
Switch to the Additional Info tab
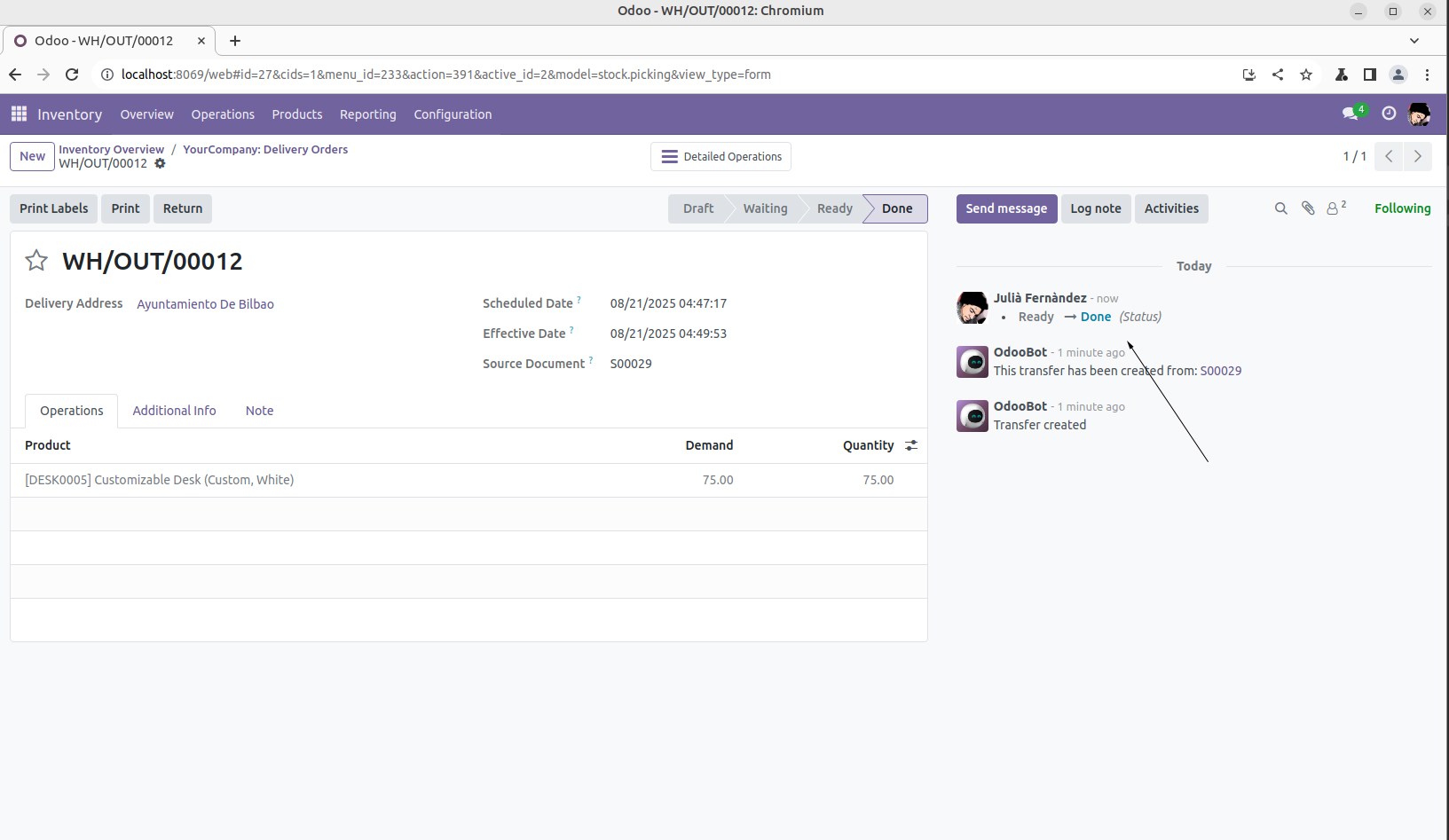(x=174, y=411)
